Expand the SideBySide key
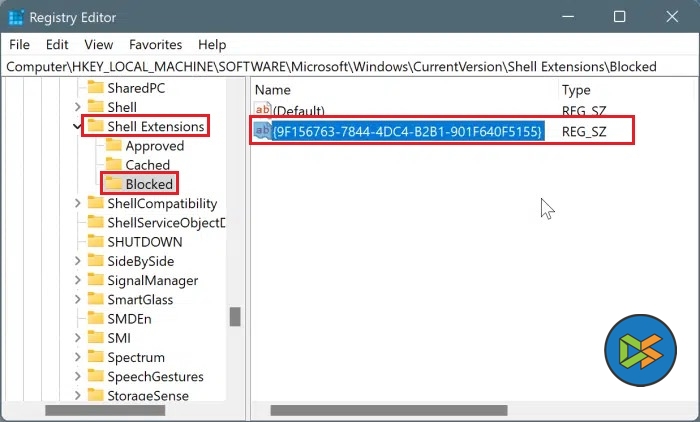The image size is (700, 422). (78, 261)
